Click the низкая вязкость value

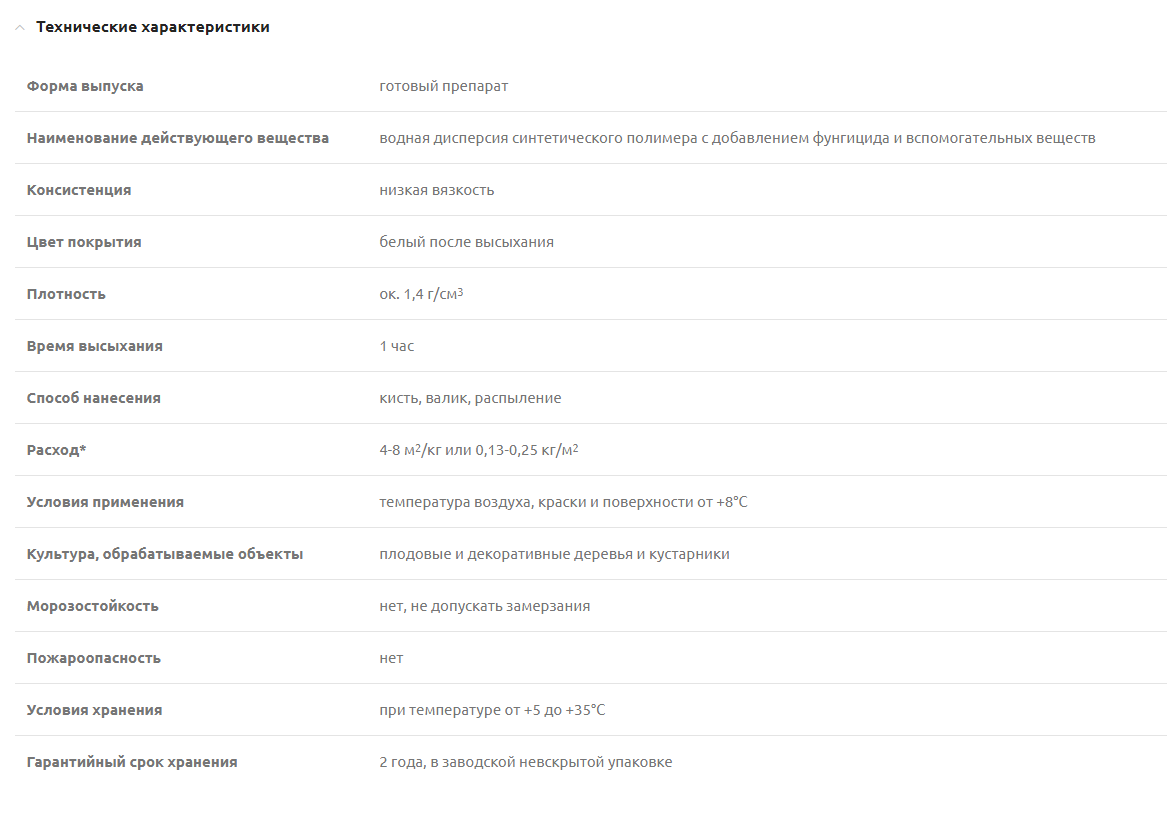point(436,190)
